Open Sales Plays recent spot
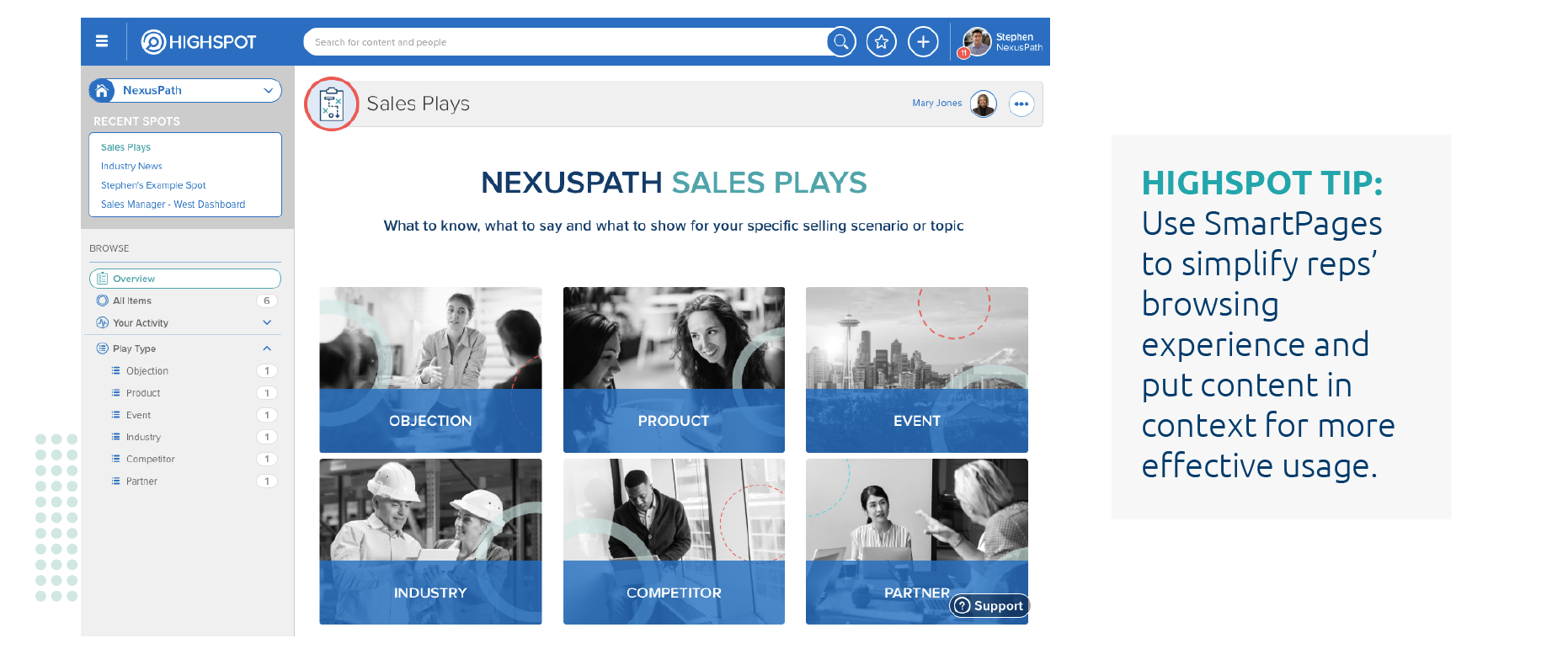 [x=125, y=147]
